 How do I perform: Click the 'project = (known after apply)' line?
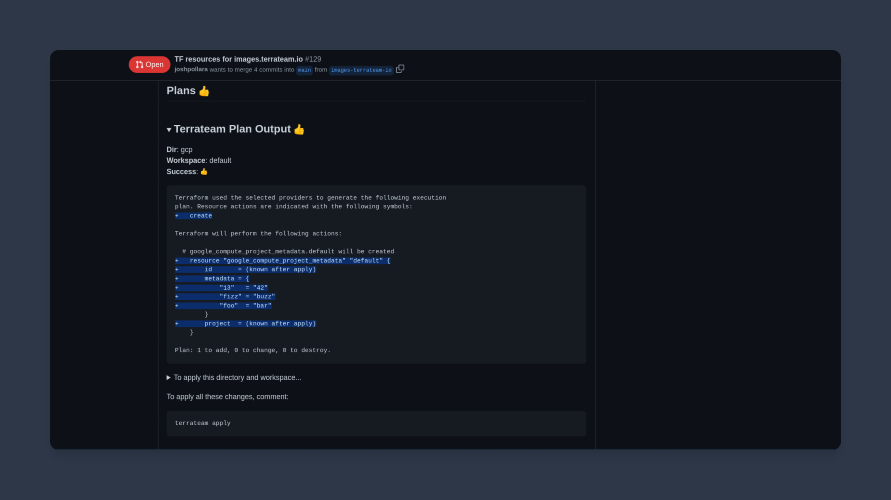click(x=245, y=323)
